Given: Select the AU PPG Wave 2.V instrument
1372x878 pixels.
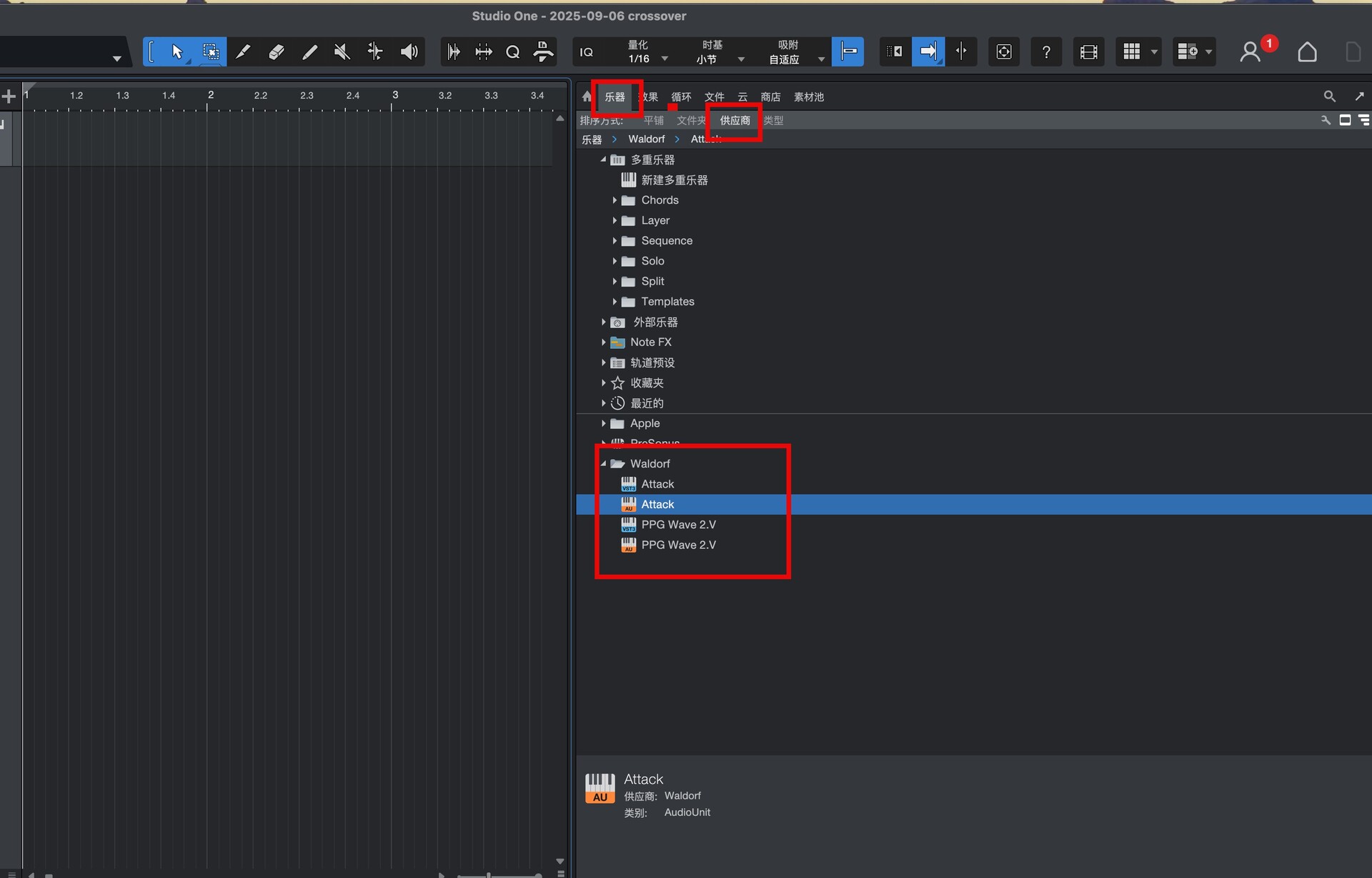Looking at the screenshot, I should [x=677, y=545].
